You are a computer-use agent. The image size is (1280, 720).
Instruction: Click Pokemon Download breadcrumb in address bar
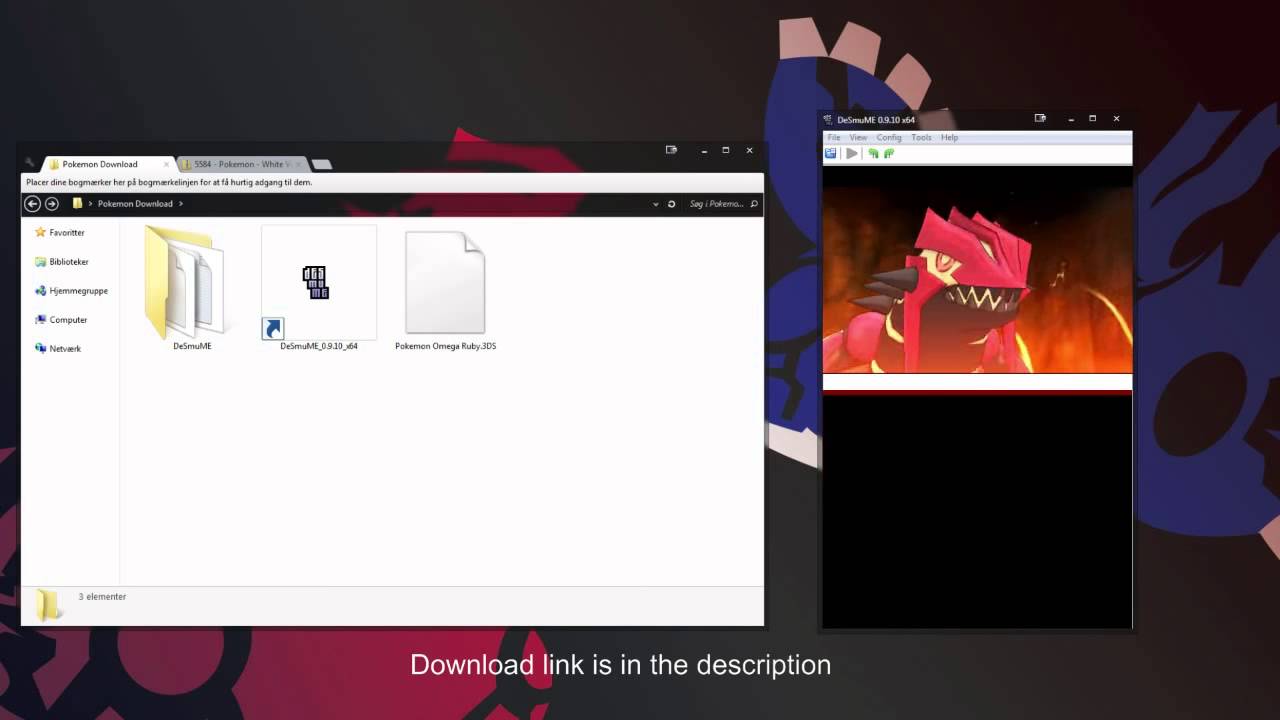135,204
